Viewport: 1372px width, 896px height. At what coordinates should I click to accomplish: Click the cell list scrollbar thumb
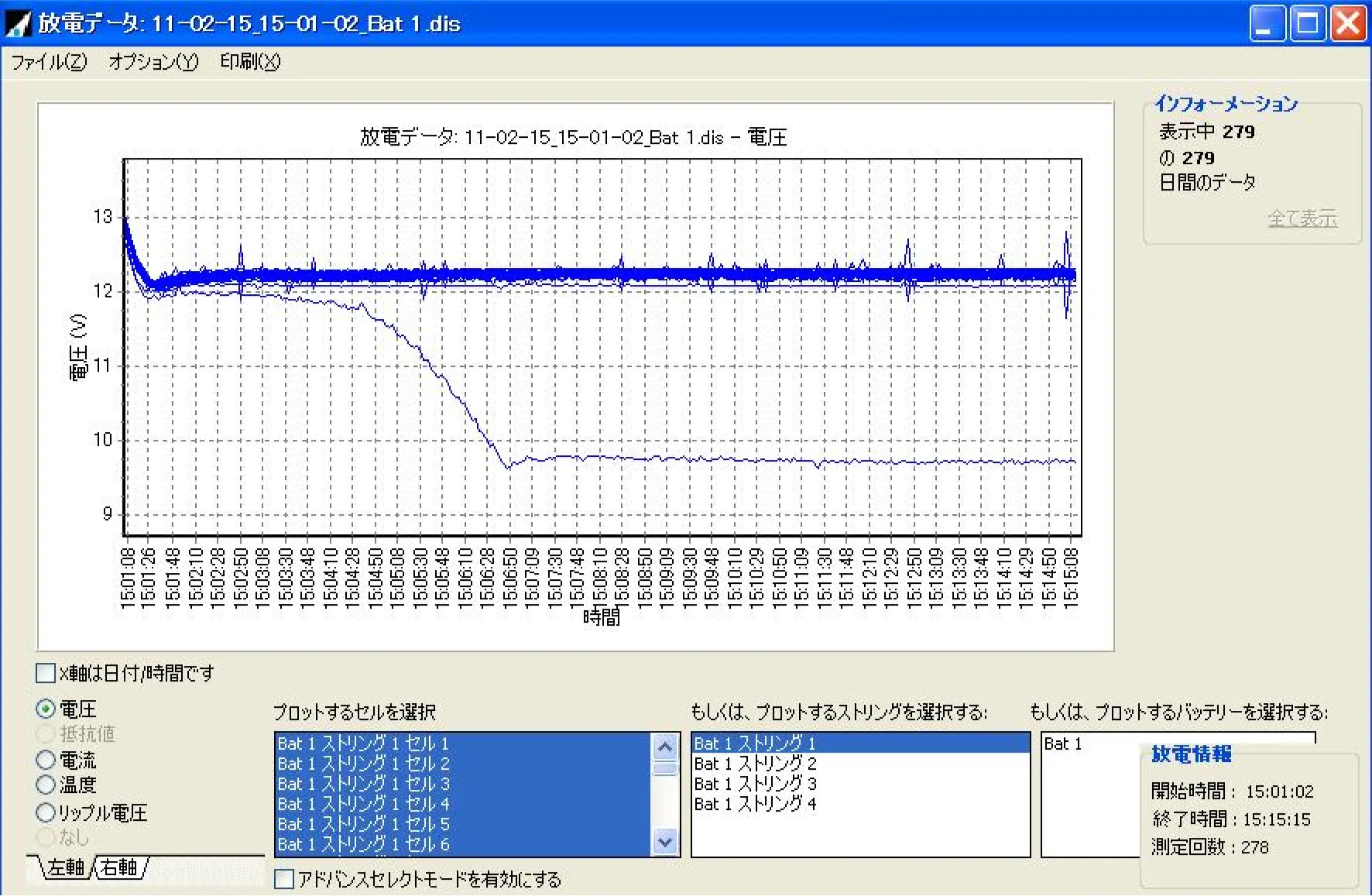tap(665, 768)
